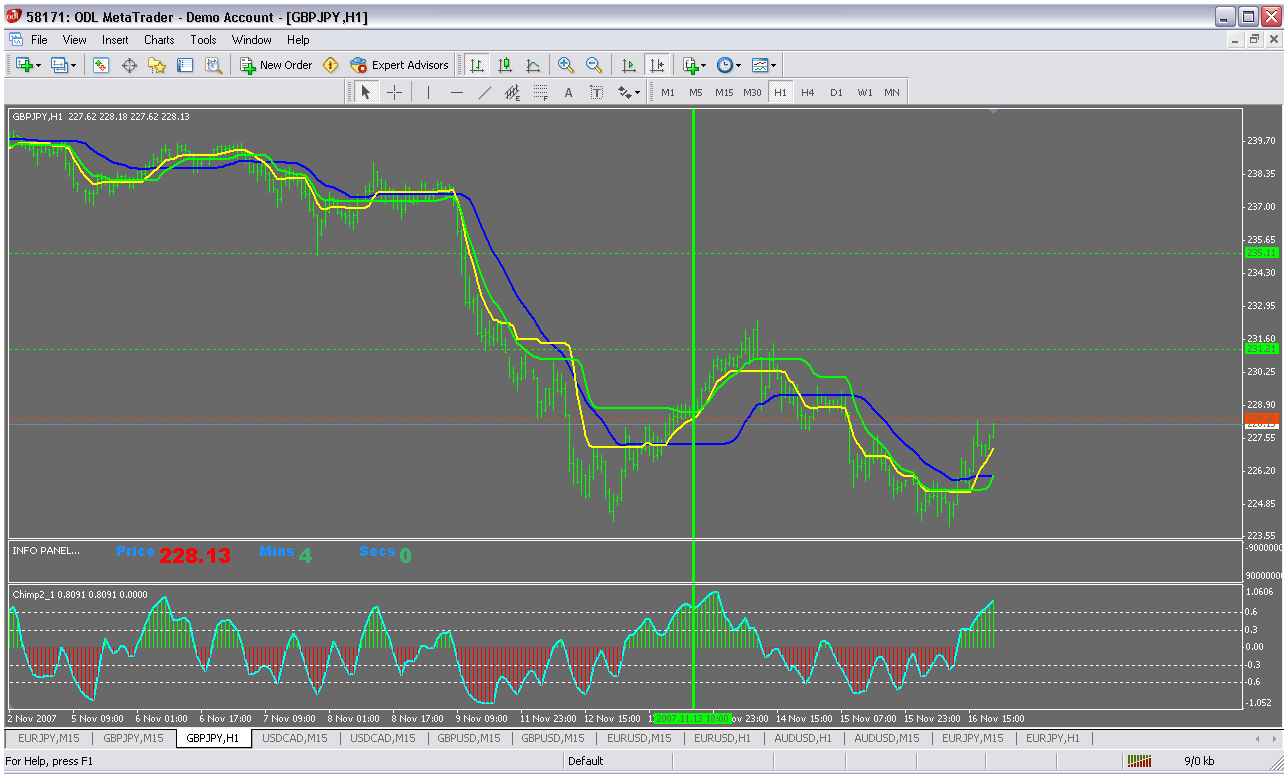Open the Profiles toolbar icon
Viewport: 1288px width, 774px height.
(x=58, y=65)
